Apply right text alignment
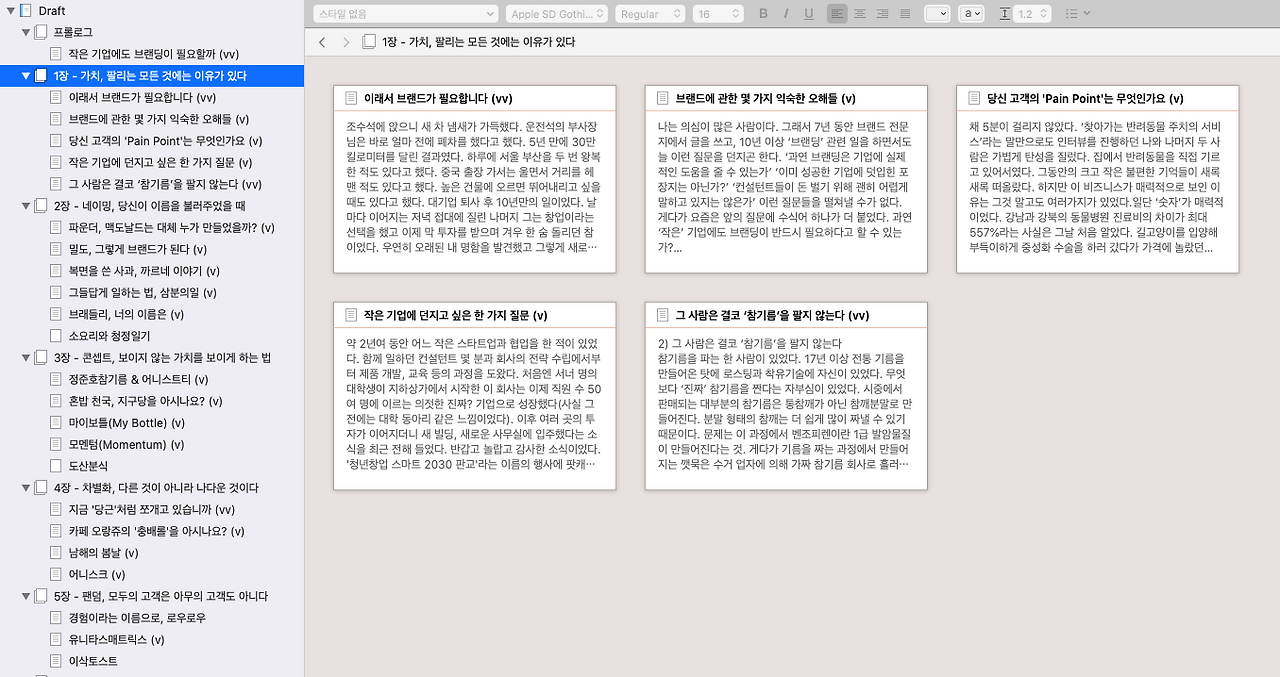 pos(883,13)
